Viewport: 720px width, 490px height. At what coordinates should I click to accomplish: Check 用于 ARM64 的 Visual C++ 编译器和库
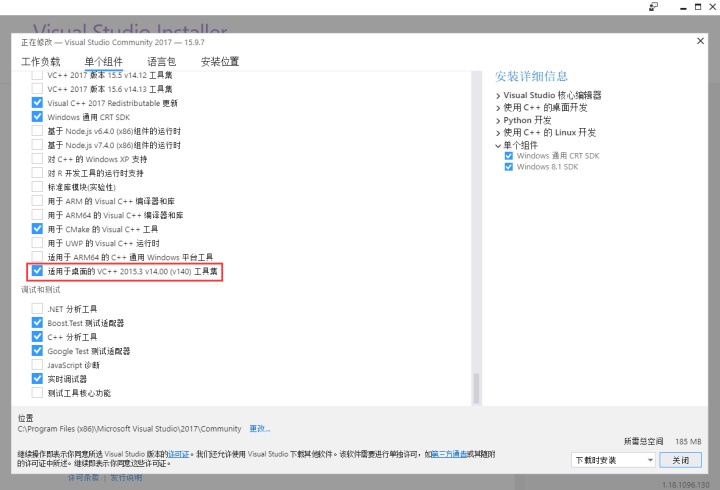pyautogui.click(x=37, y=215)
